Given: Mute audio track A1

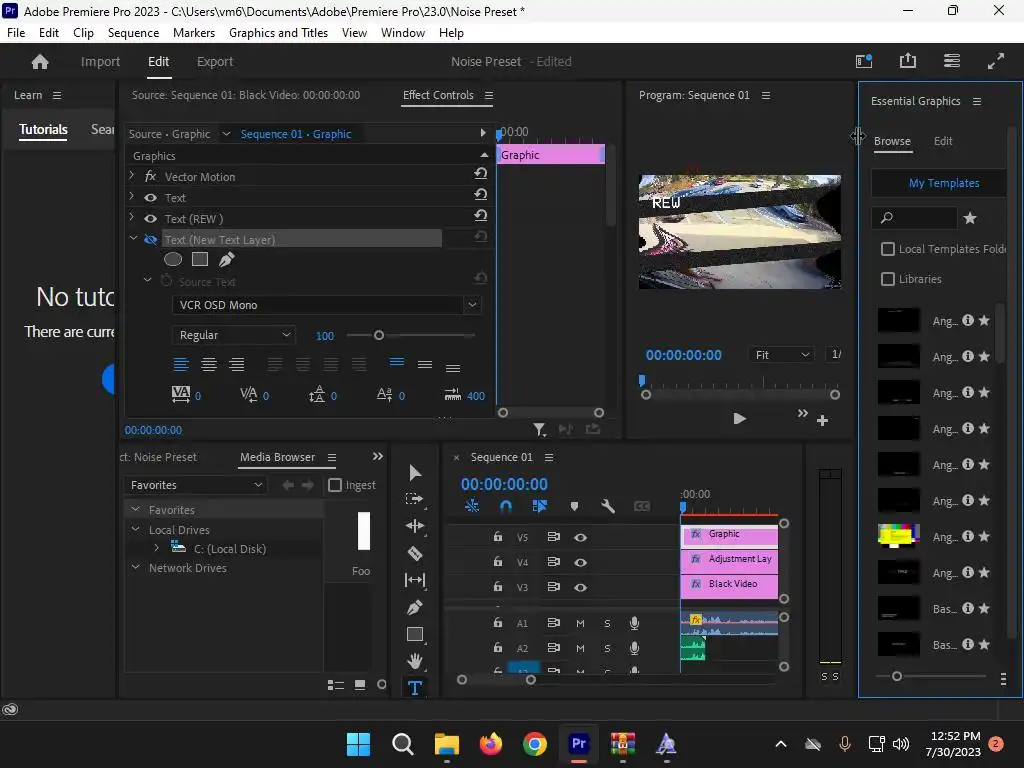Looking at the screenshot, I should 580,624.
